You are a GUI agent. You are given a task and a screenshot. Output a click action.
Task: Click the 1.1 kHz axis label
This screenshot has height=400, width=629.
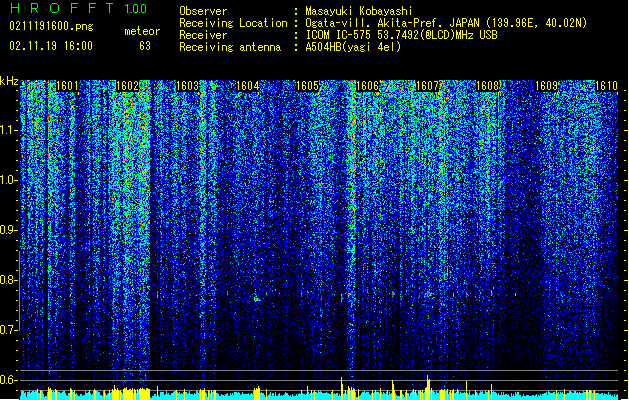point(9,130)
